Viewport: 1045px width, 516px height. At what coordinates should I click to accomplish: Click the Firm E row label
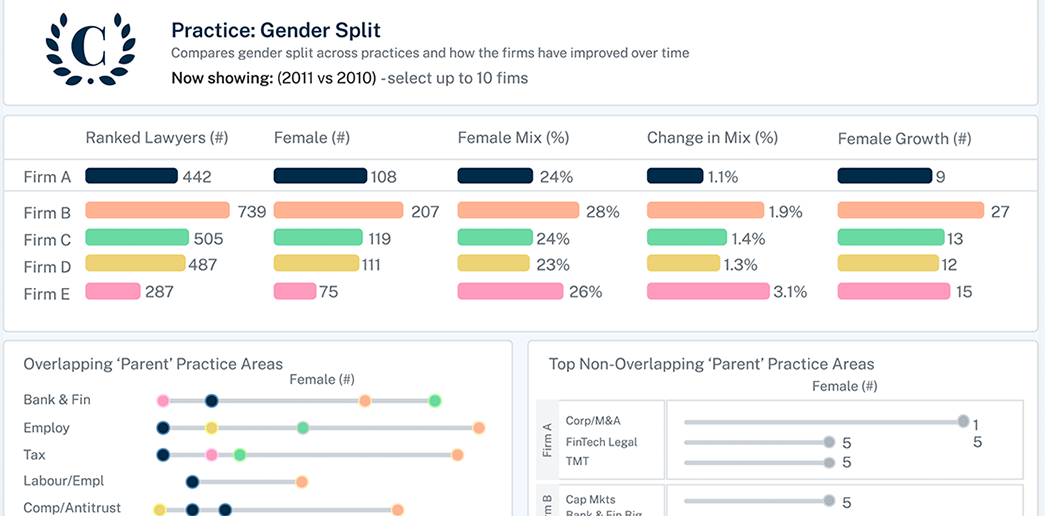coord(48,292)
